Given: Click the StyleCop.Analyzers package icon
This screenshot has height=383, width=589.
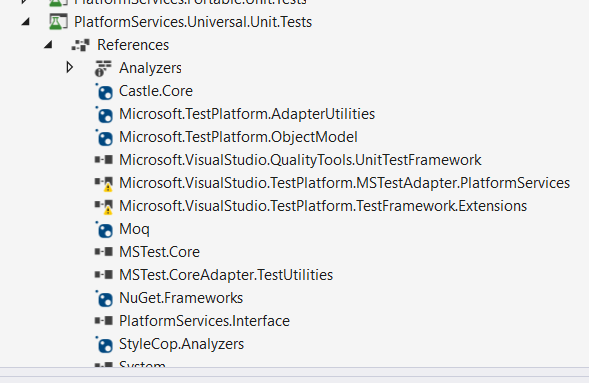Looking at the screenshot, I should [x=104, y=344].
